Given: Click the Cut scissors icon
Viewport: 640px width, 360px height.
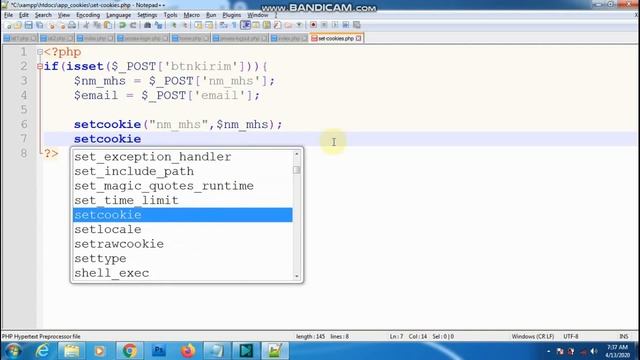Looking at the screenshot, I should [x=86, y=25].
